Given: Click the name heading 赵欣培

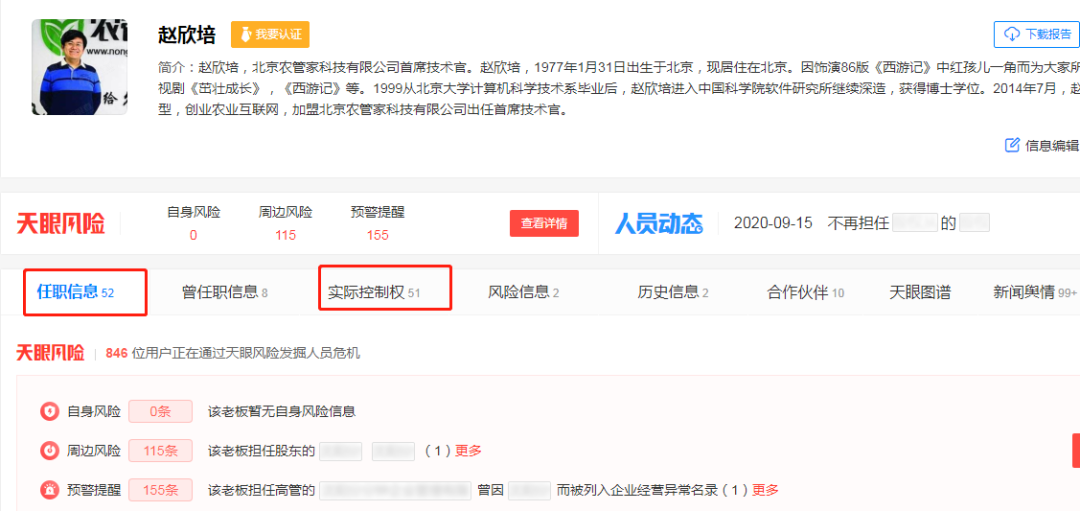Looking at the screenshot, I should click(187, 34).
